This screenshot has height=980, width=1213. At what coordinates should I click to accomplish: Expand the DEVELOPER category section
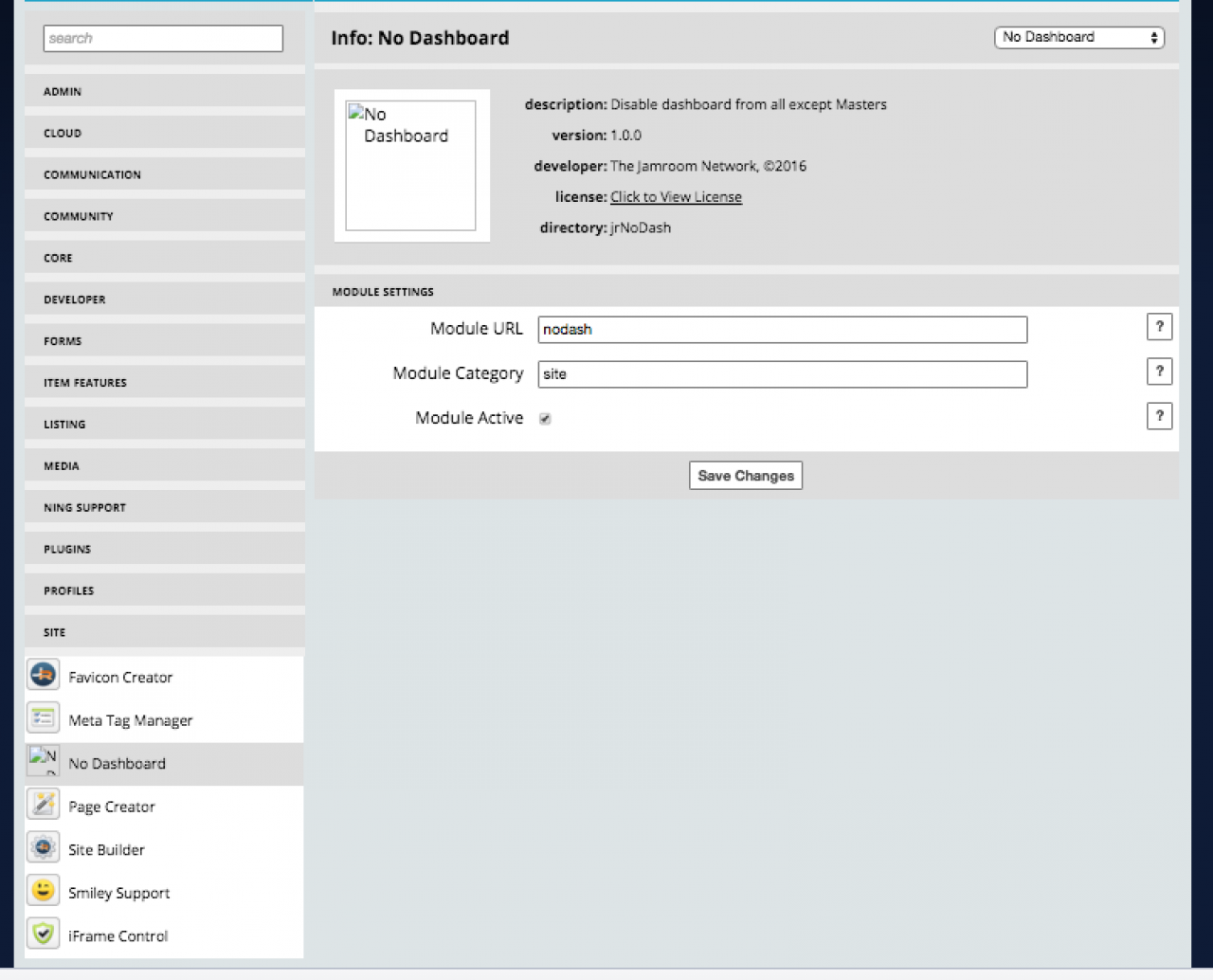165,299
